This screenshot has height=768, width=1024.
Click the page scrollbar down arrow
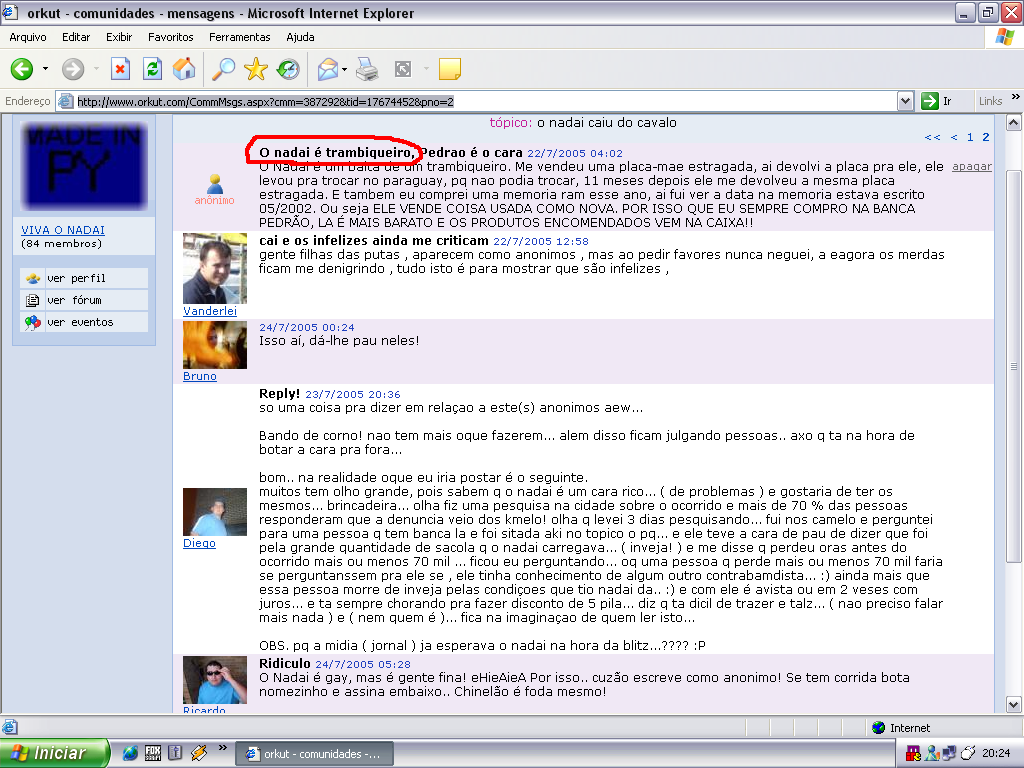tap(1014, 705)
